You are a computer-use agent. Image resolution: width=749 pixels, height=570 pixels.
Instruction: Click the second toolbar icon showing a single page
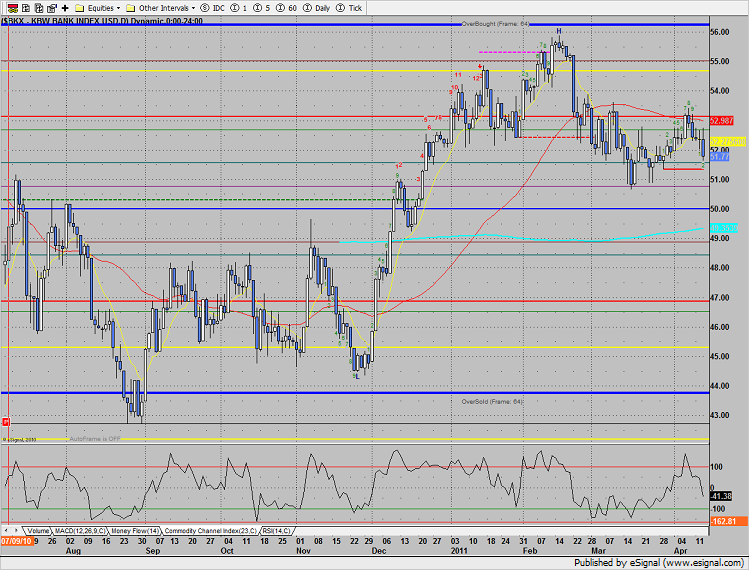tap(26, 8)
